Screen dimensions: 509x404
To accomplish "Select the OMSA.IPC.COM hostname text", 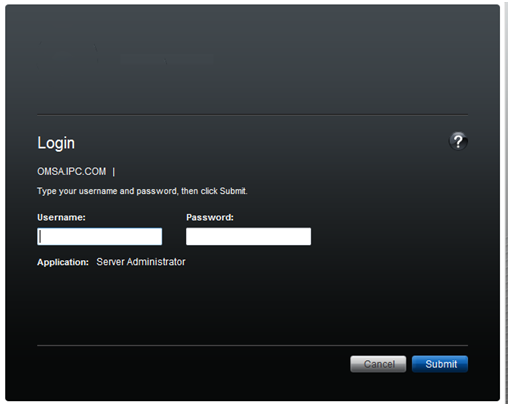I will click(x=71, y=171).
